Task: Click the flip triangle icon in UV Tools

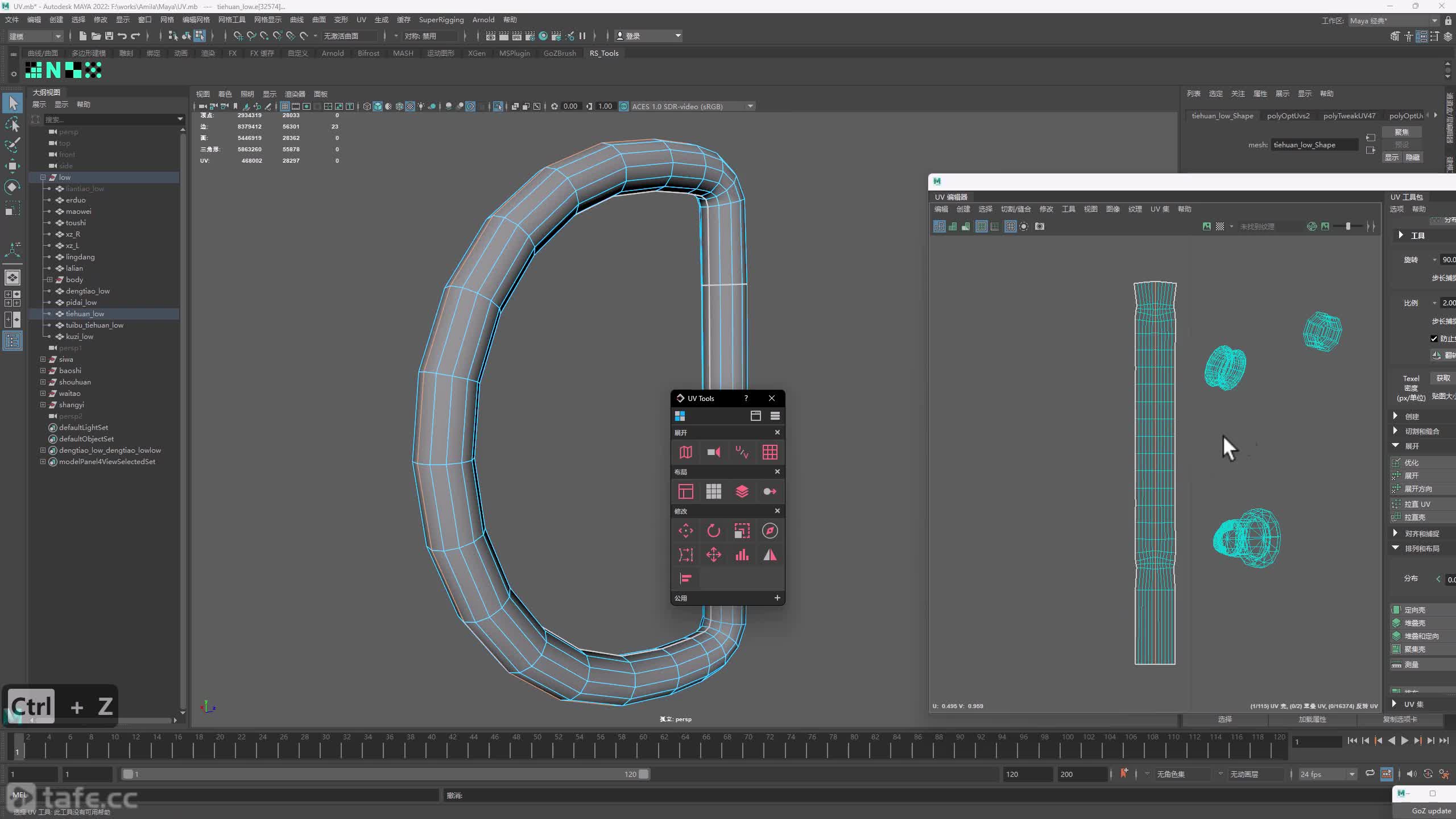Action: [x=770, y=555]
